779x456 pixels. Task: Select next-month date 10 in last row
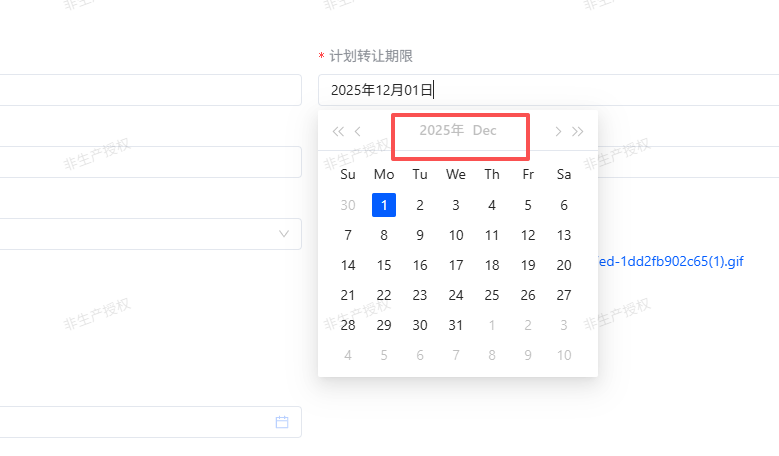click(564, 355)
